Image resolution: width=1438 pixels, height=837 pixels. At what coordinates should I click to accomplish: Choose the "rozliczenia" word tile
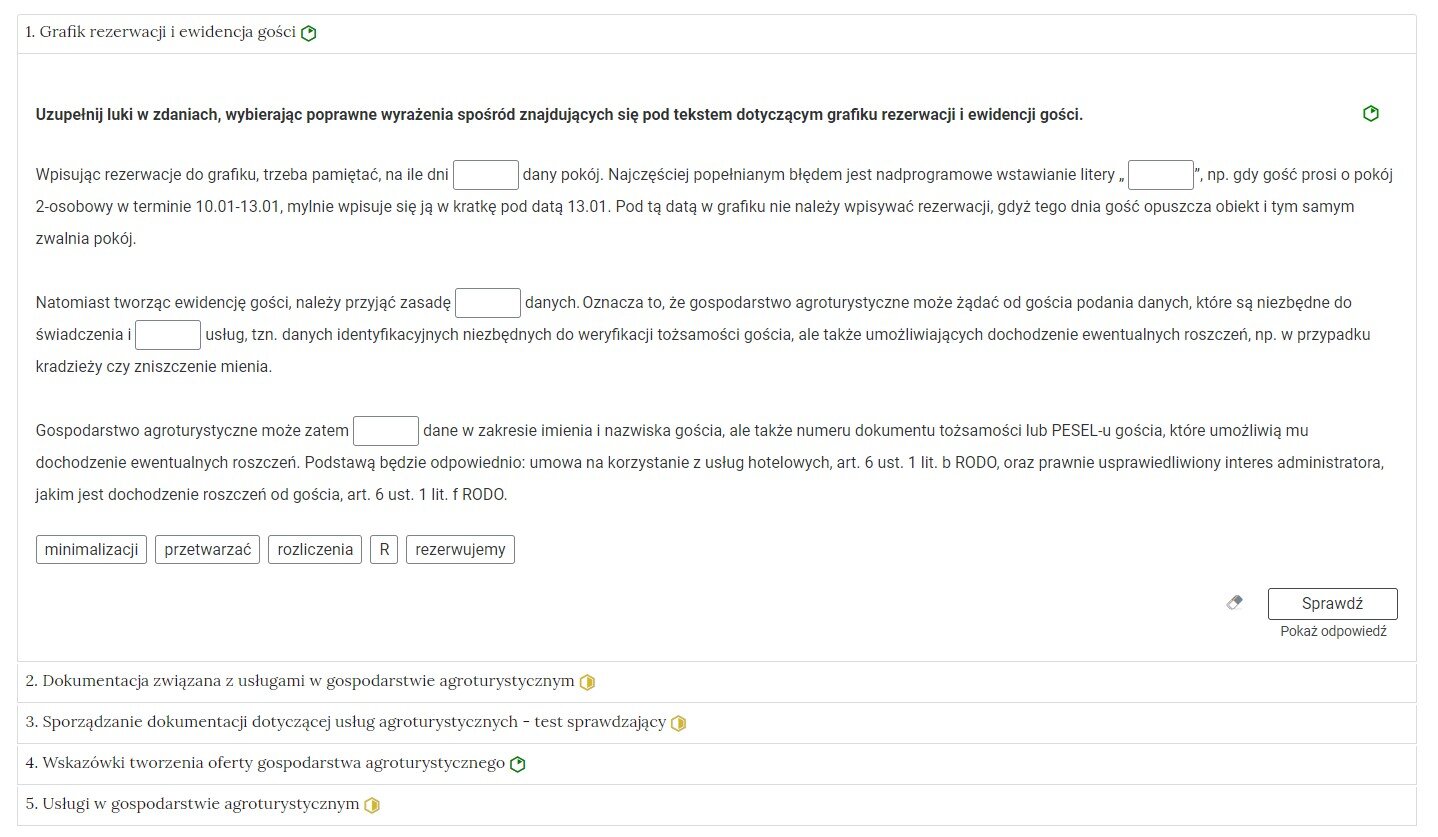click(315, 549)
